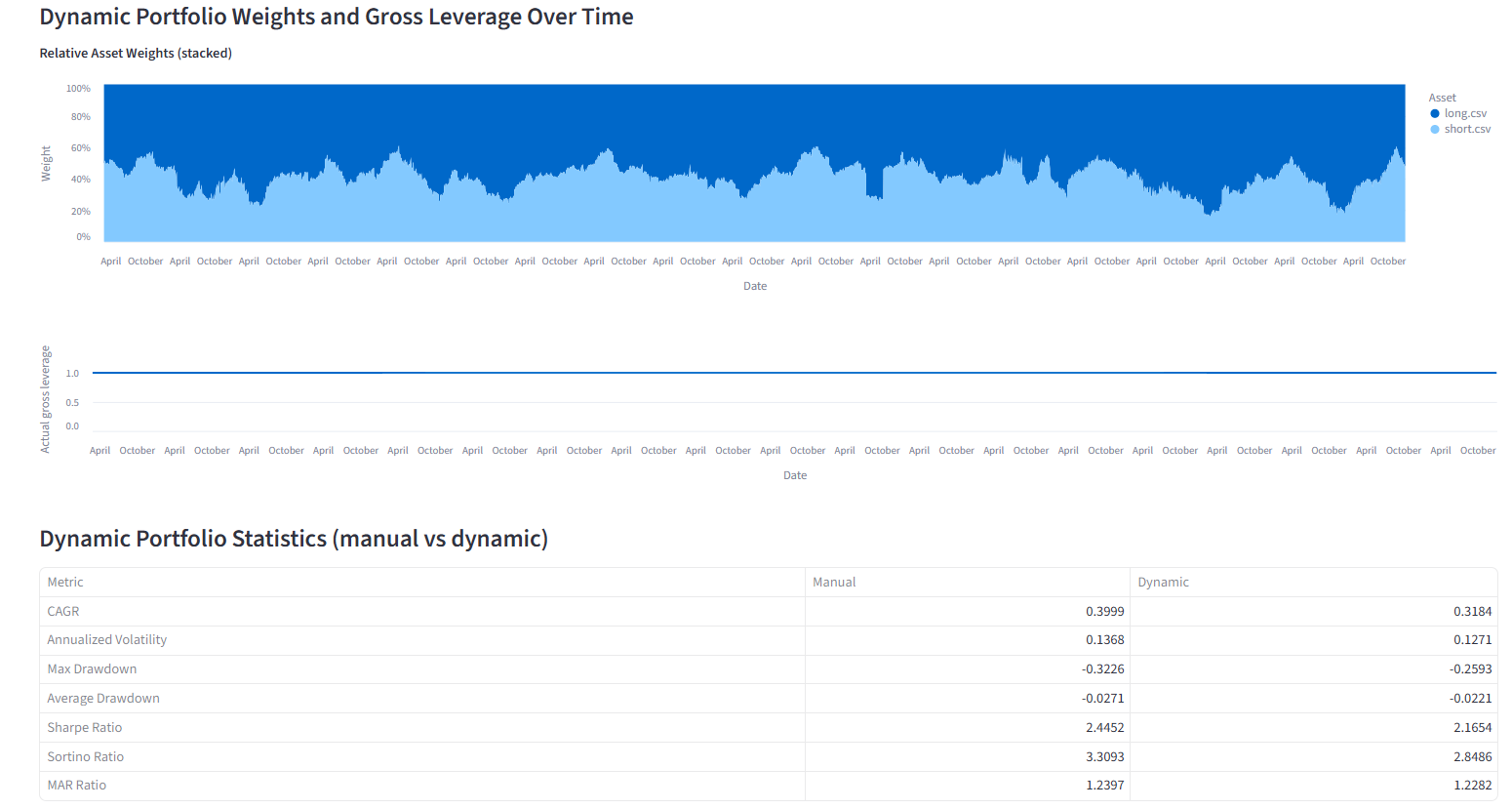Click the short.csv light blue legend dot
The width and height of the screenshot is (1512, 809).
pos(1434,129)
